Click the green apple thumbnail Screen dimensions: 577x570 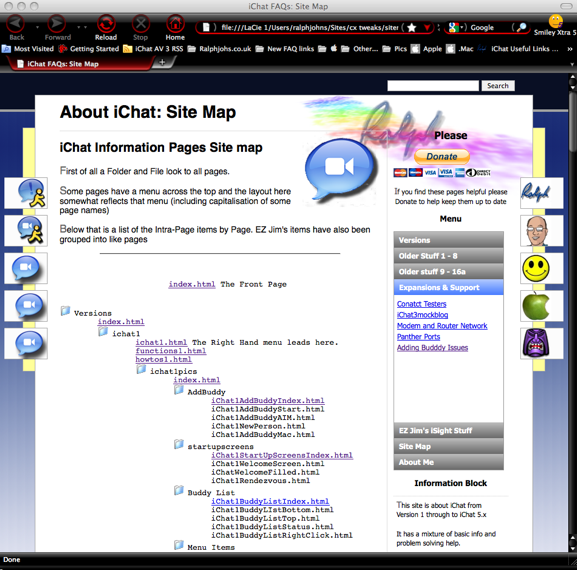pyautogui.click(x=542, y=306)
